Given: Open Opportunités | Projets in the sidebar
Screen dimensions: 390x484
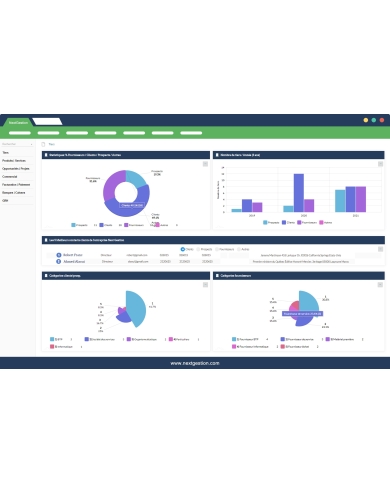Looking at the screenshot, I should 16,169.
